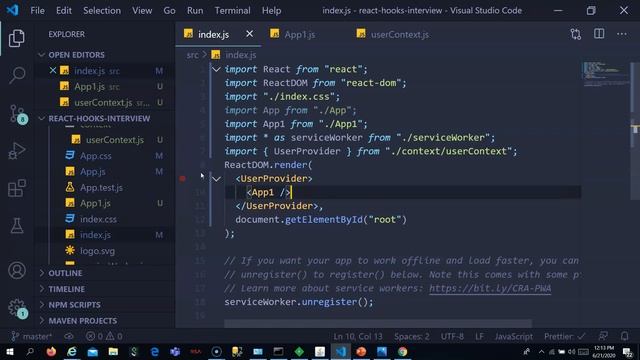Screen dimensions: 640x360
Task: Click the feedback icon in status bar
Action: 603,336
